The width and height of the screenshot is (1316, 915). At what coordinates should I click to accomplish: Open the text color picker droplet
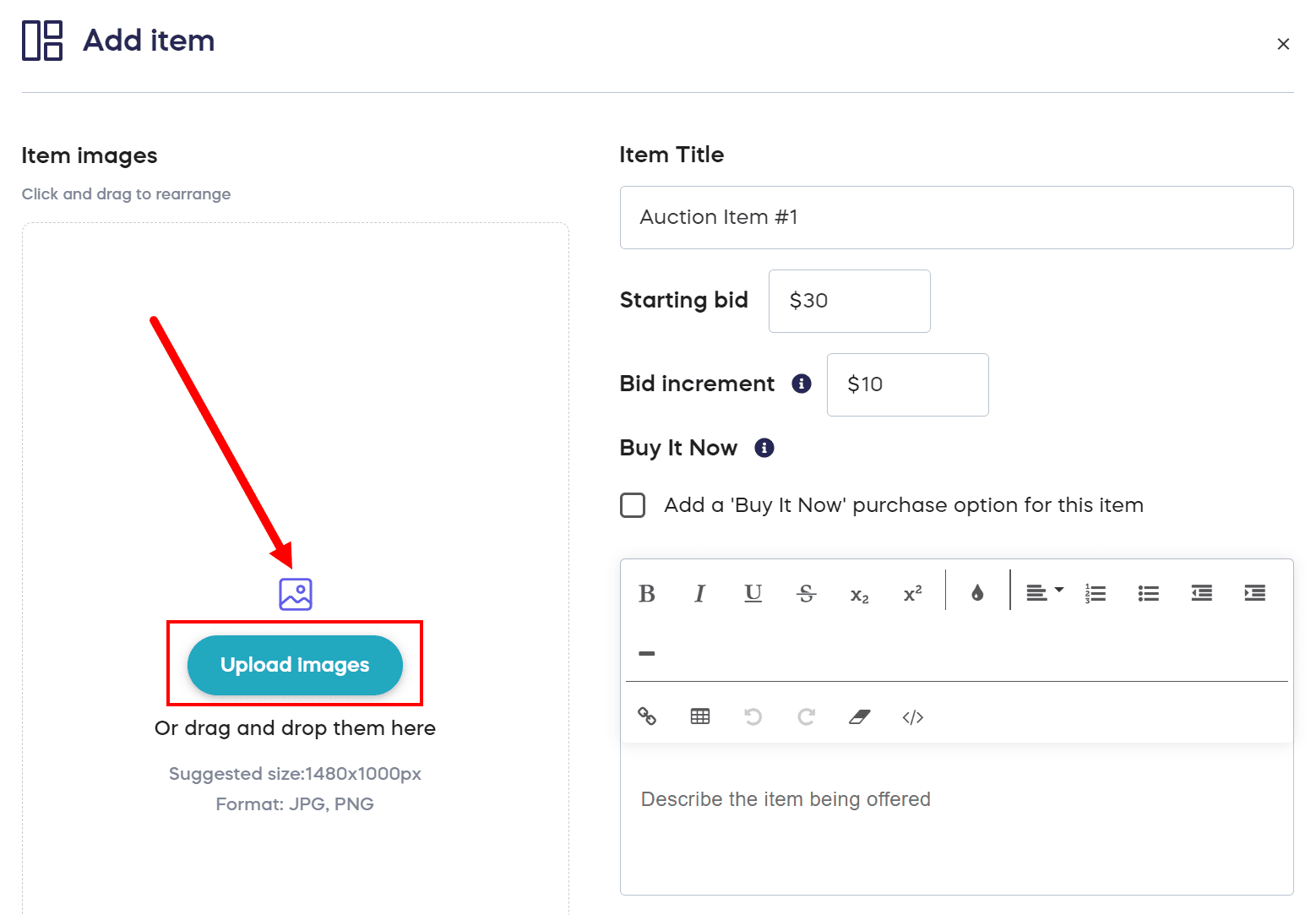coord(976,593)
